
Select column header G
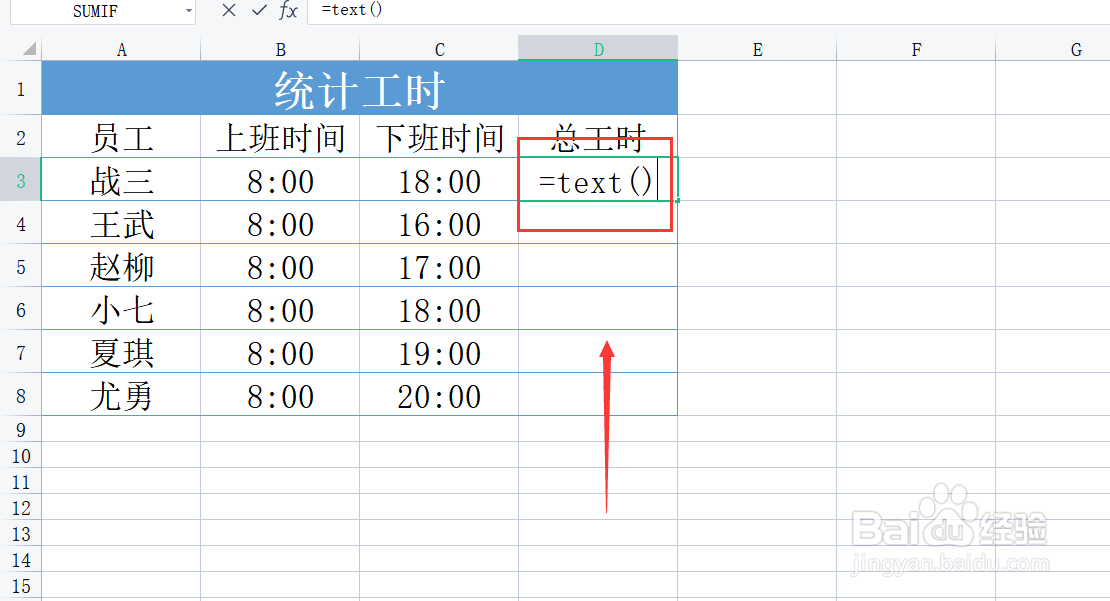(1075, 48)
